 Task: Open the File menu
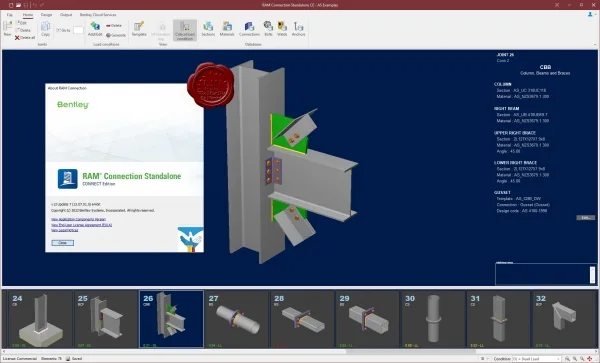pos(10,15)
